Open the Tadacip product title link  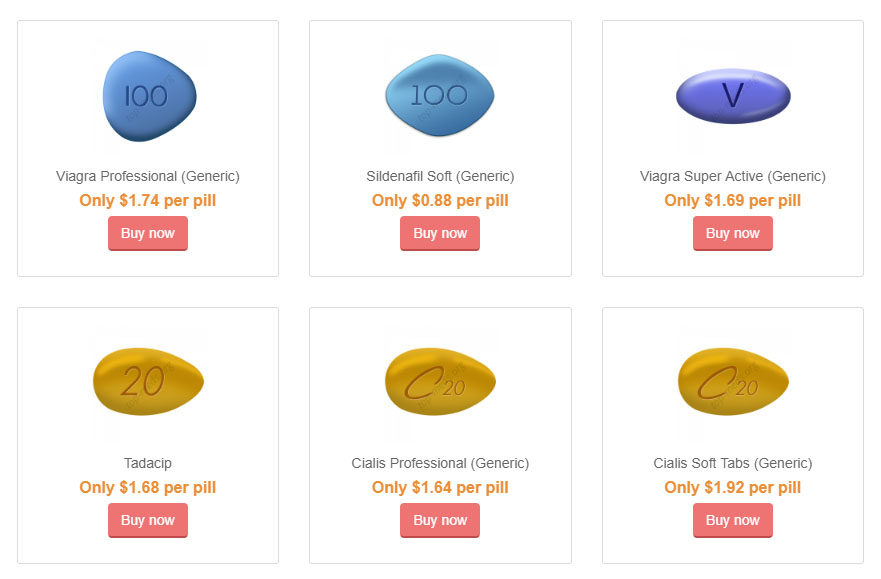coord(148,463)
